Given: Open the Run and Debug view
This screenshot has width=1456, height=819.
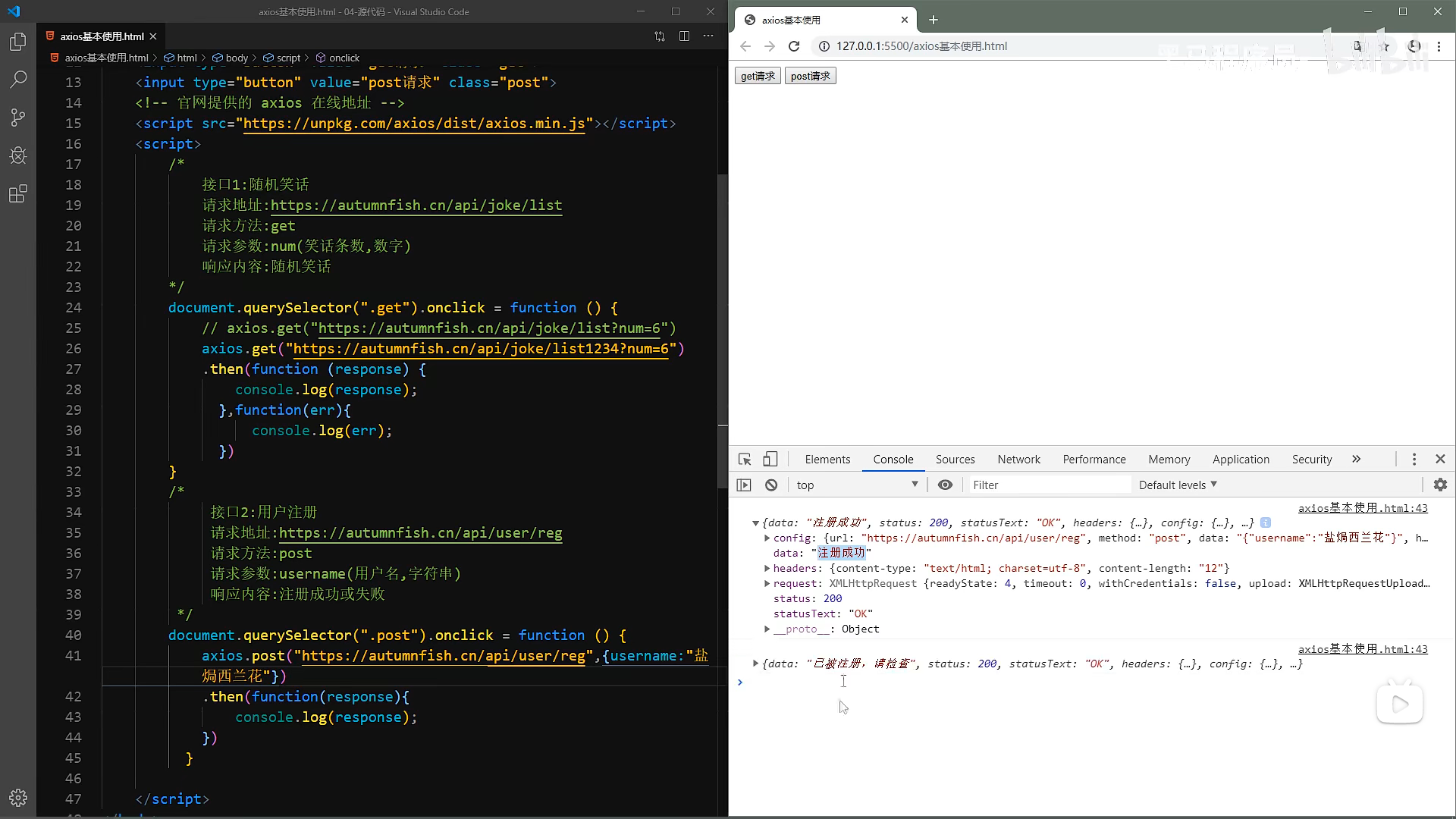Looking at the screenshot, I should point(18,155).
